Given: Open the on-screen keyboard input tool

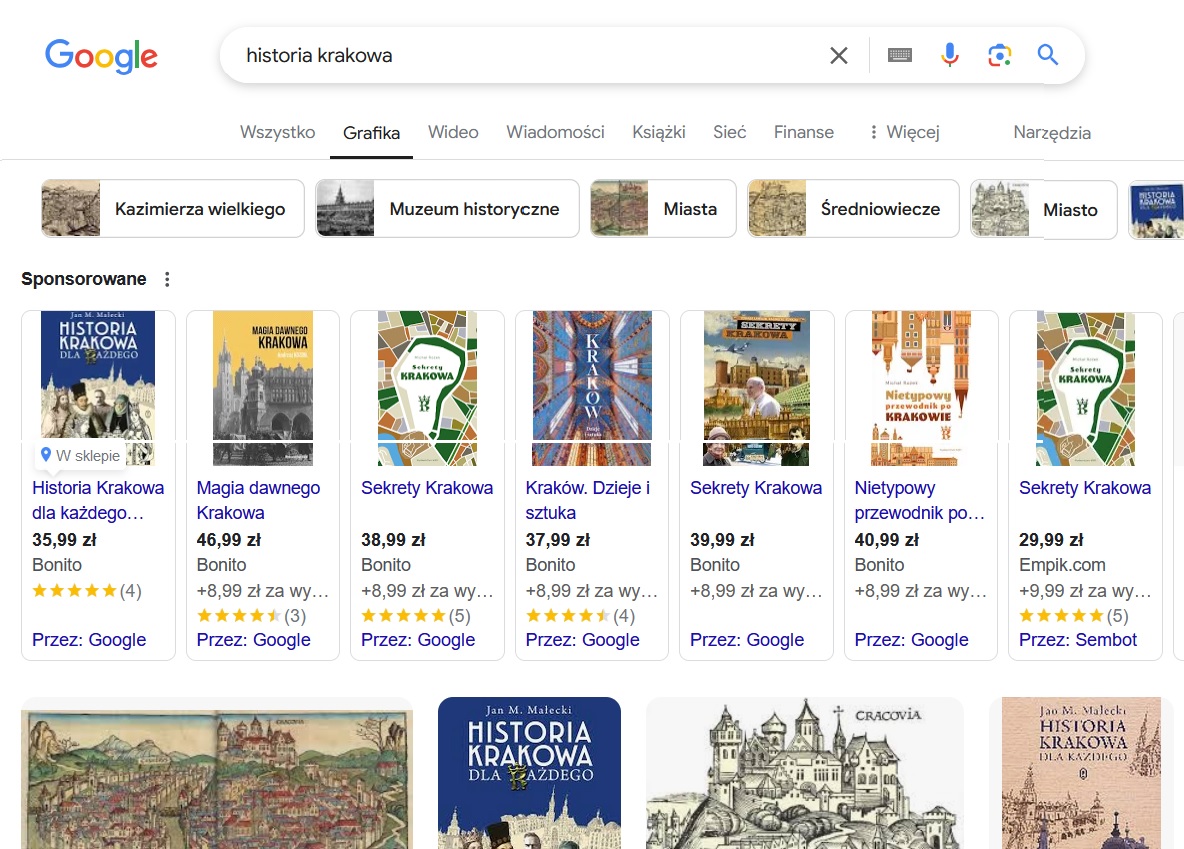Looking at the screenshot, I should (x=899, y=56).
